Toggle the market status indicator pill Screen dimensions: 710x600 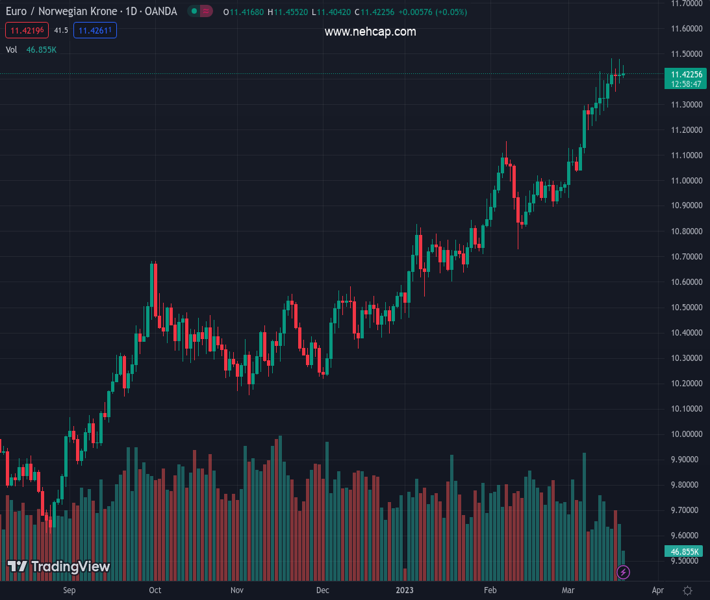(x=199, y=12)
